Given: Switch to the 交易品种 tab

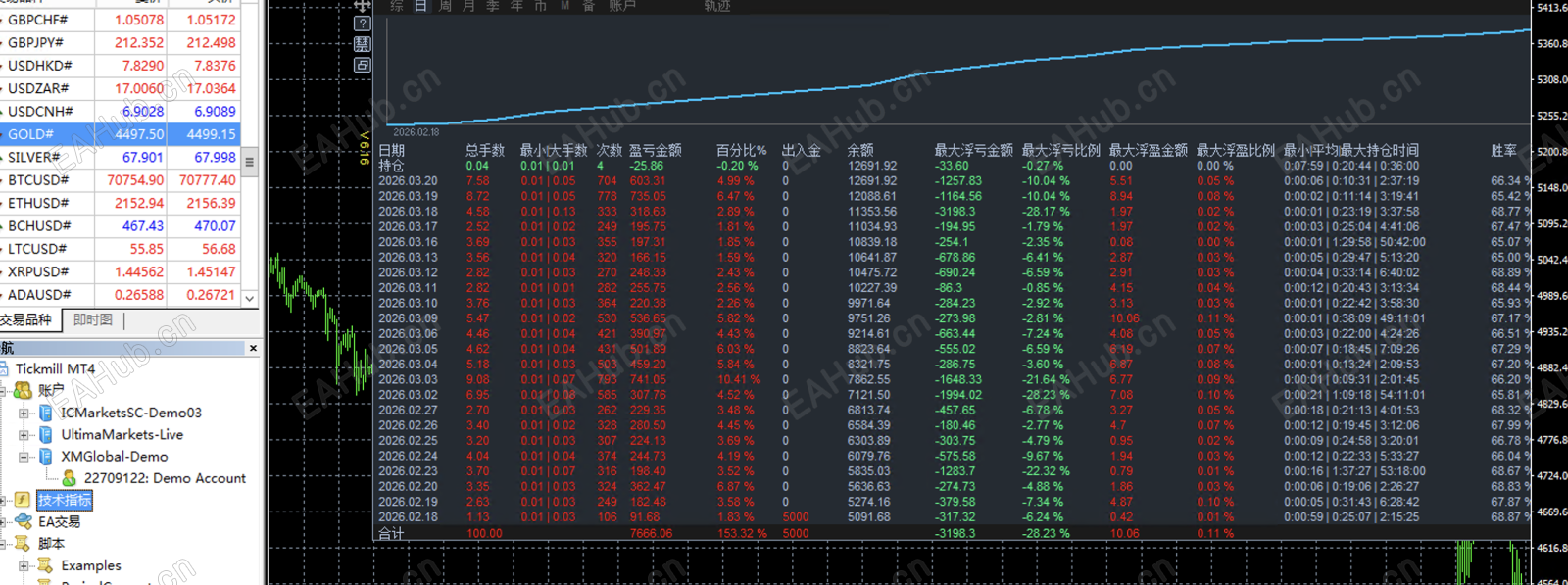Looking at the screenshot, I should (29, 319).
